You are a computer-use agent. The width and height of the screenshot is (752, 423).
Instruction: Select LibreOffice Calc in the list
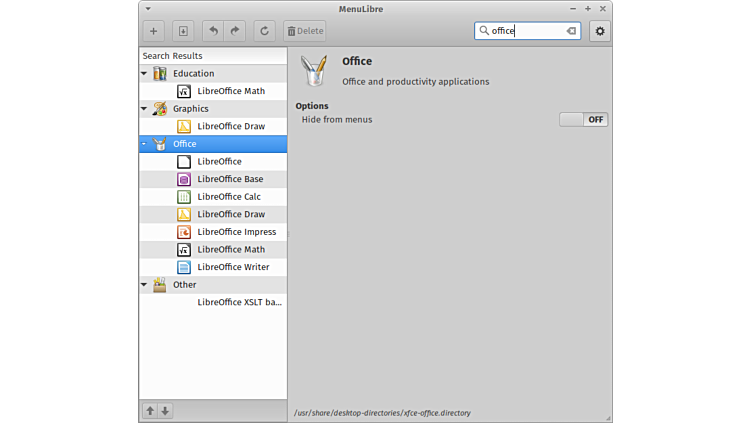228,197
